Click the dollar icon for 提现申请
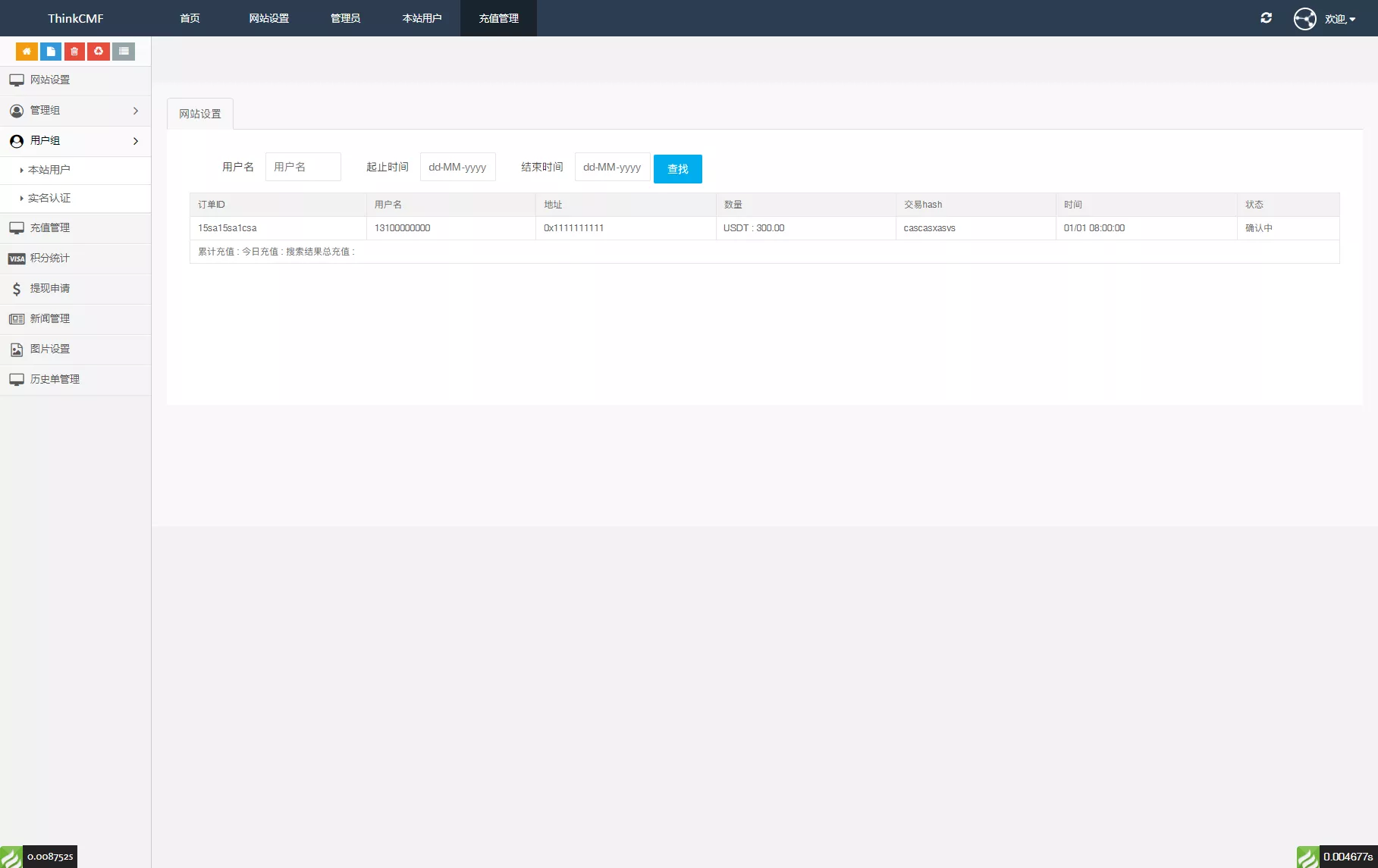Viewport: 1378px width, 868px height. [x=17, y=289]
